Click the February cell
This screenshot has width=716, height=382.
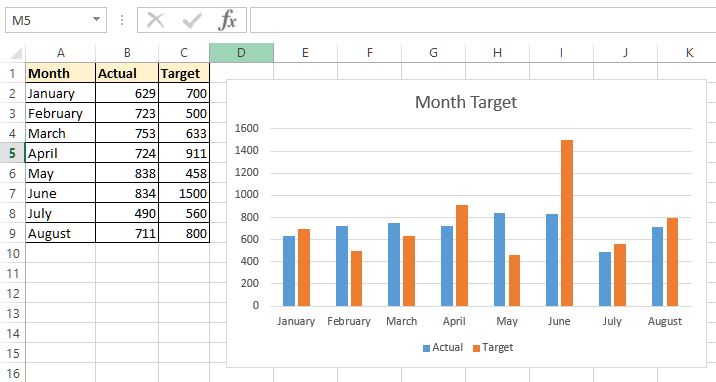61,113
